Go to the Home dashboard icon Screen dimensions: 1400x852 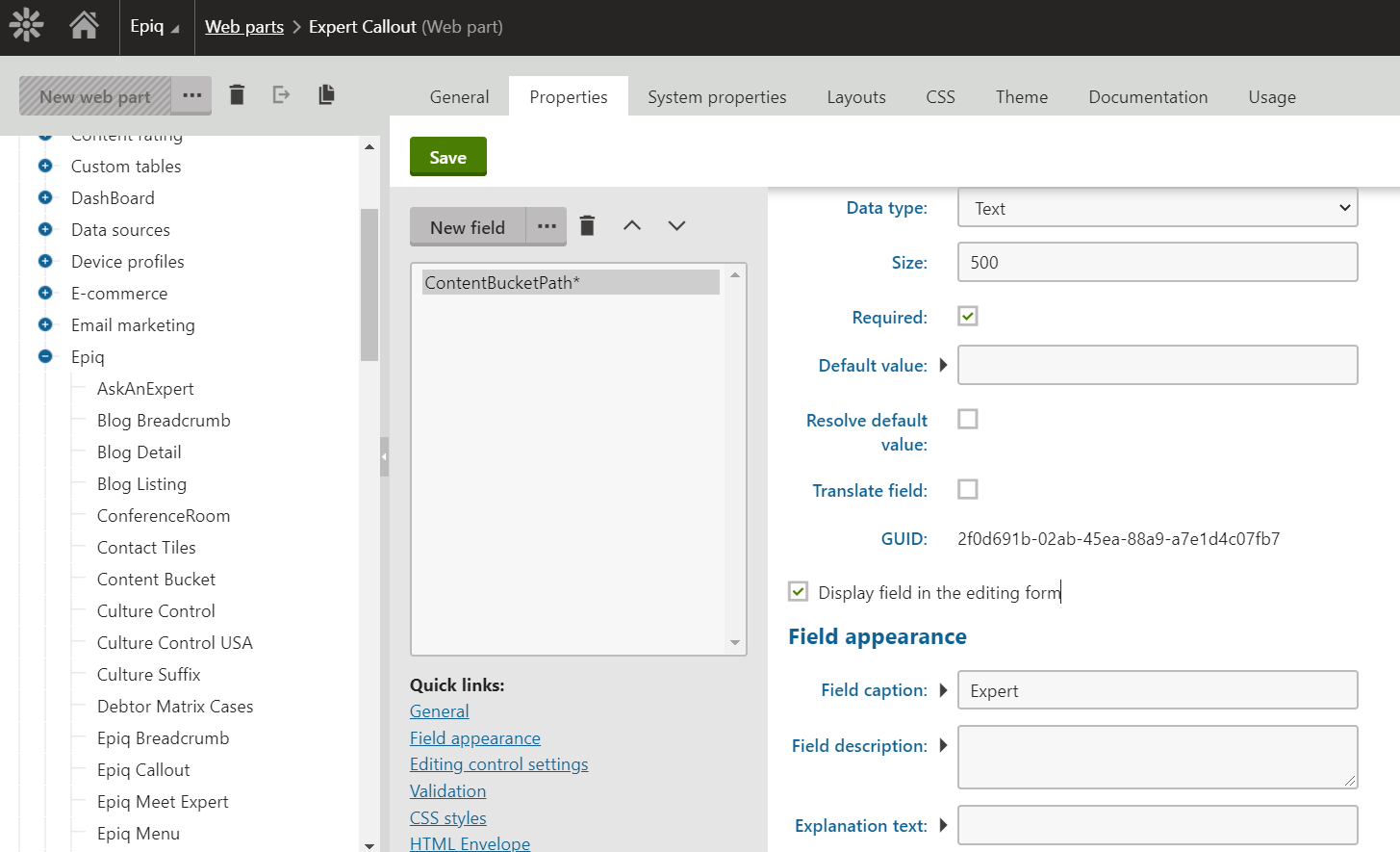coord(84,26)
